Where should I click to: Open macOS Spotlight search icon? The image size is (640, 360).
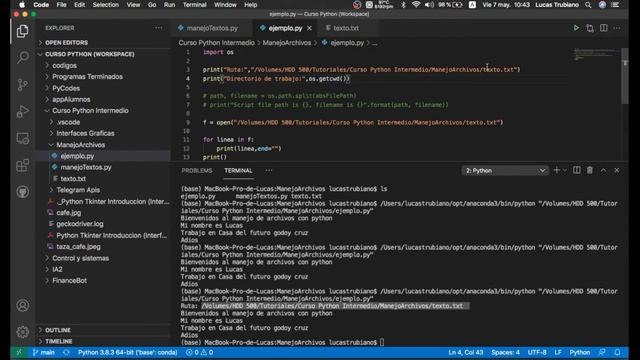click(x=588, y=5)
